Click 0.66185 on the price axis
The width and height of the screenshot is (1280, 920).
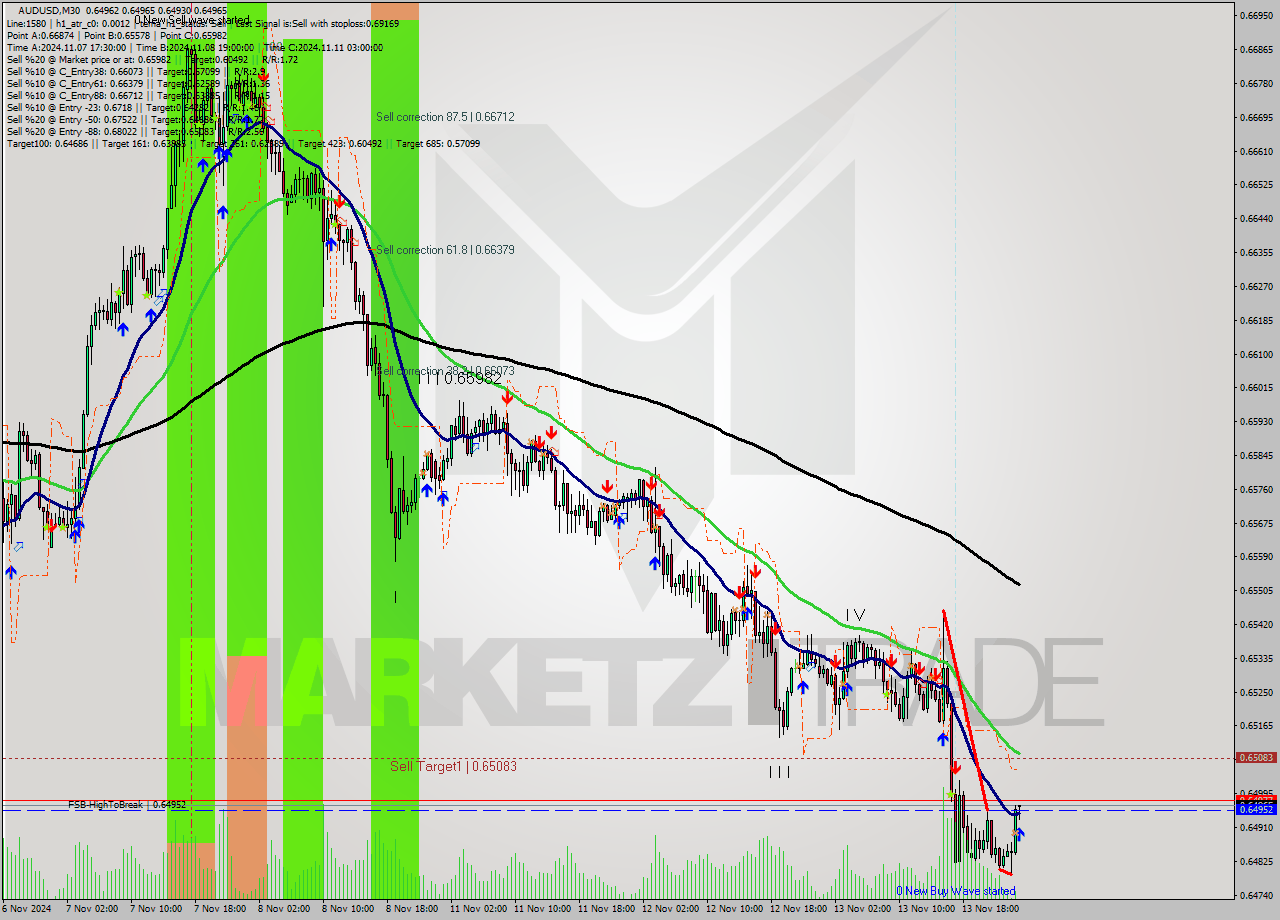pyautogui.click(x=1257, y=320)
